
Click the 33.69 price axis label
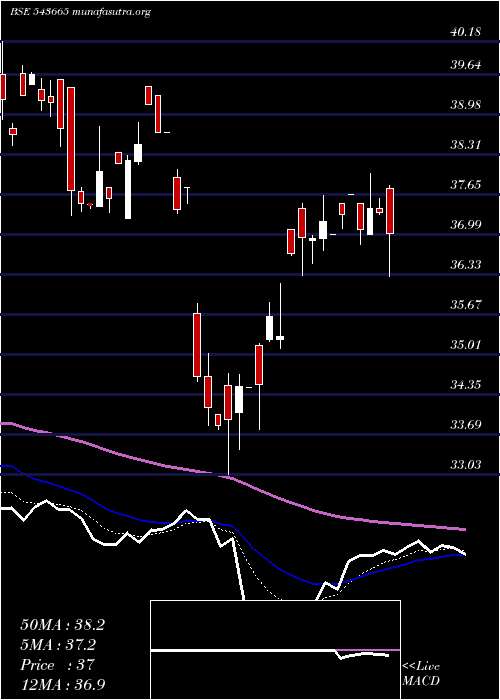466,425
